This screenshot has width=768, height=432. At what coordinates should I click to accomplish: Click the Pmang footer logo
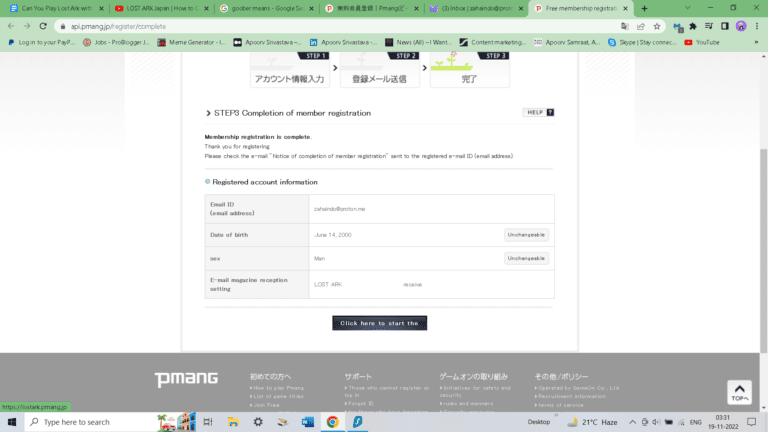pos(179,379)
